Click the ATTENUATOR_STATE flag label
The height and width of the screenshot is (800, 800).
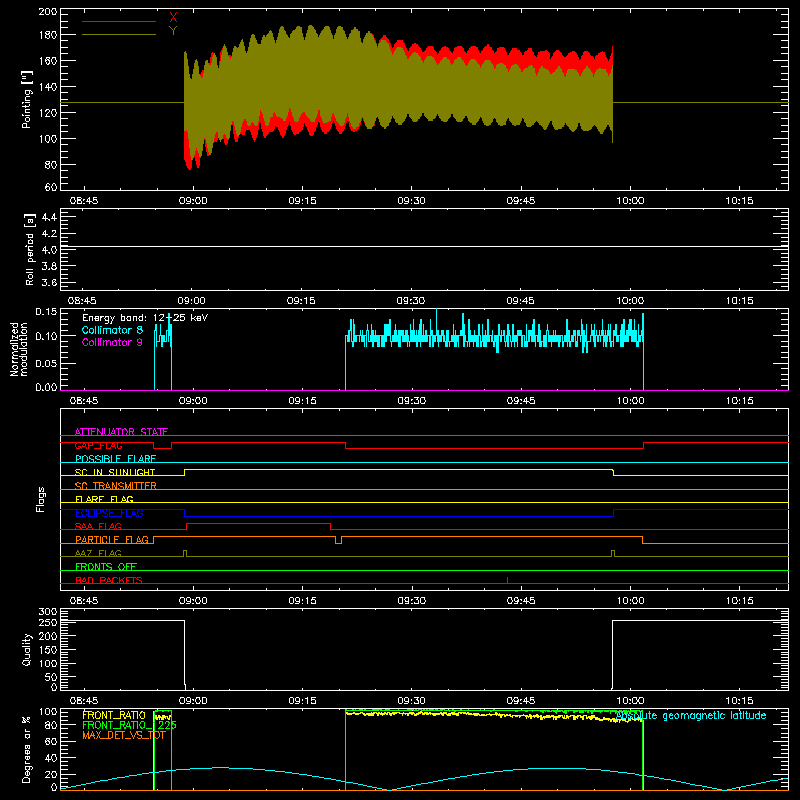[121, 432]
